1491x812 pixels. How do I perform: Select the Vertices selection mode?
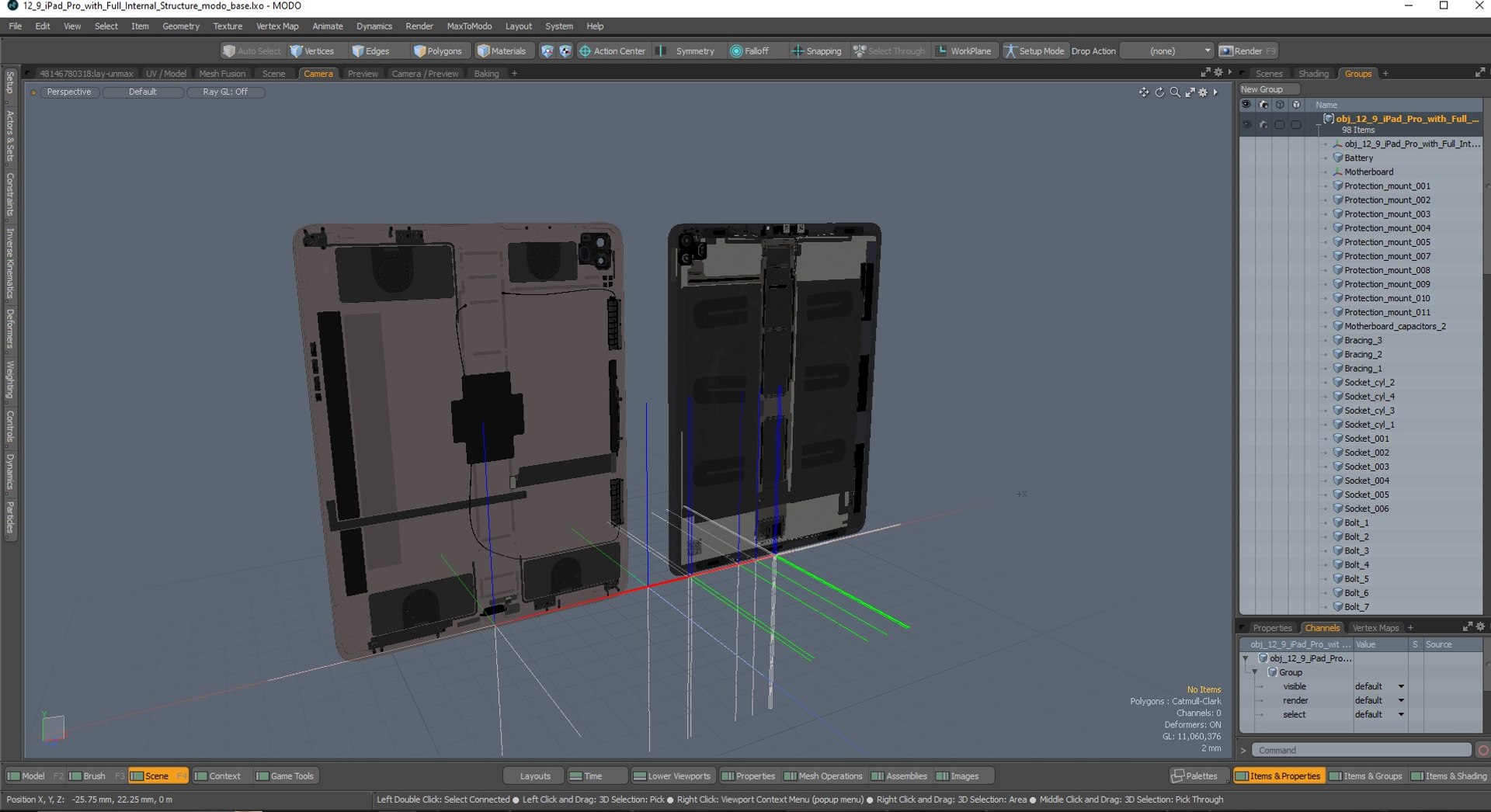[311, 51]
